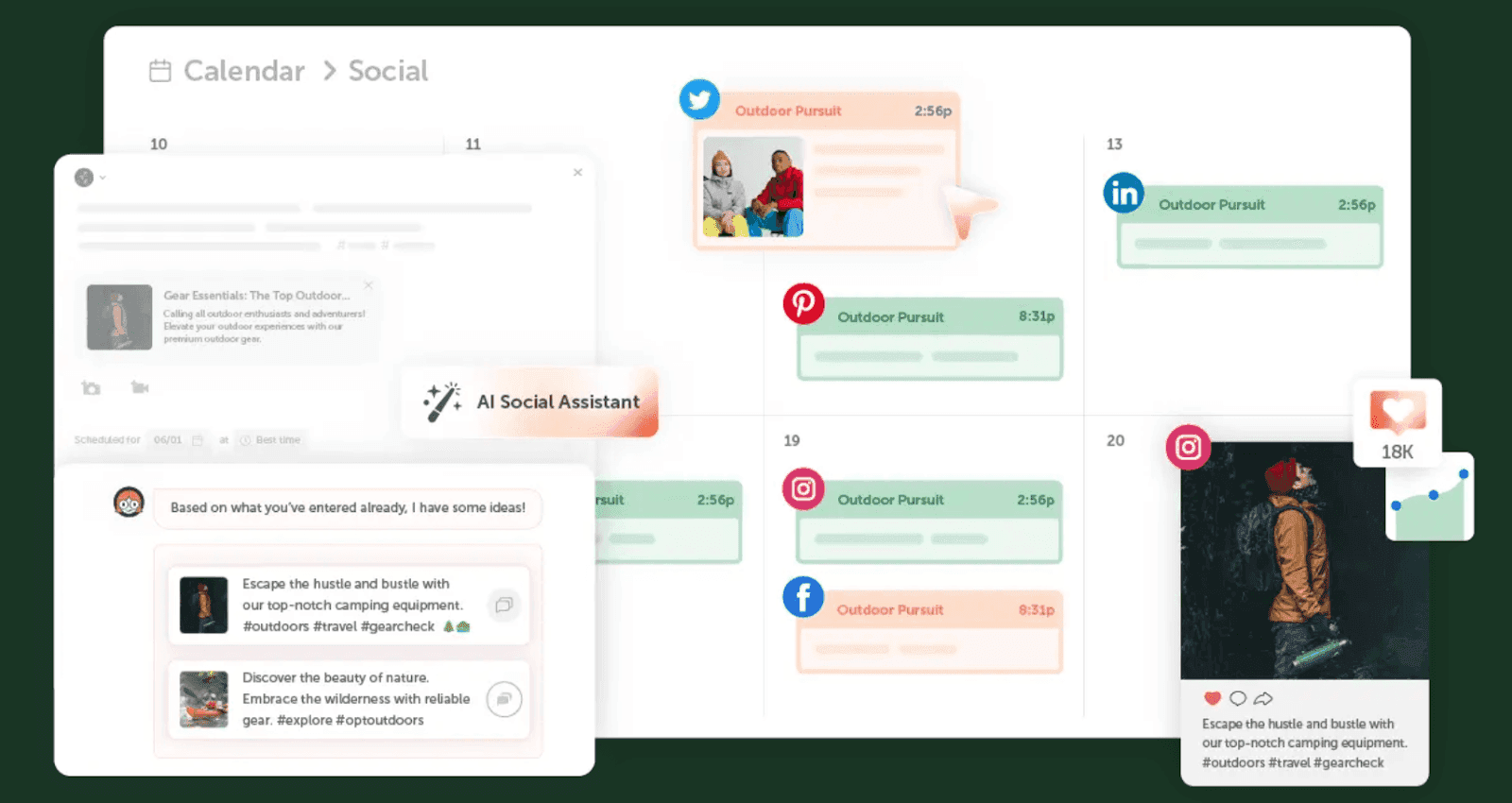This screenshot has height=803, width=1512.
Task: Click the Instagram icon on day 19
Action: coord(803,488)
